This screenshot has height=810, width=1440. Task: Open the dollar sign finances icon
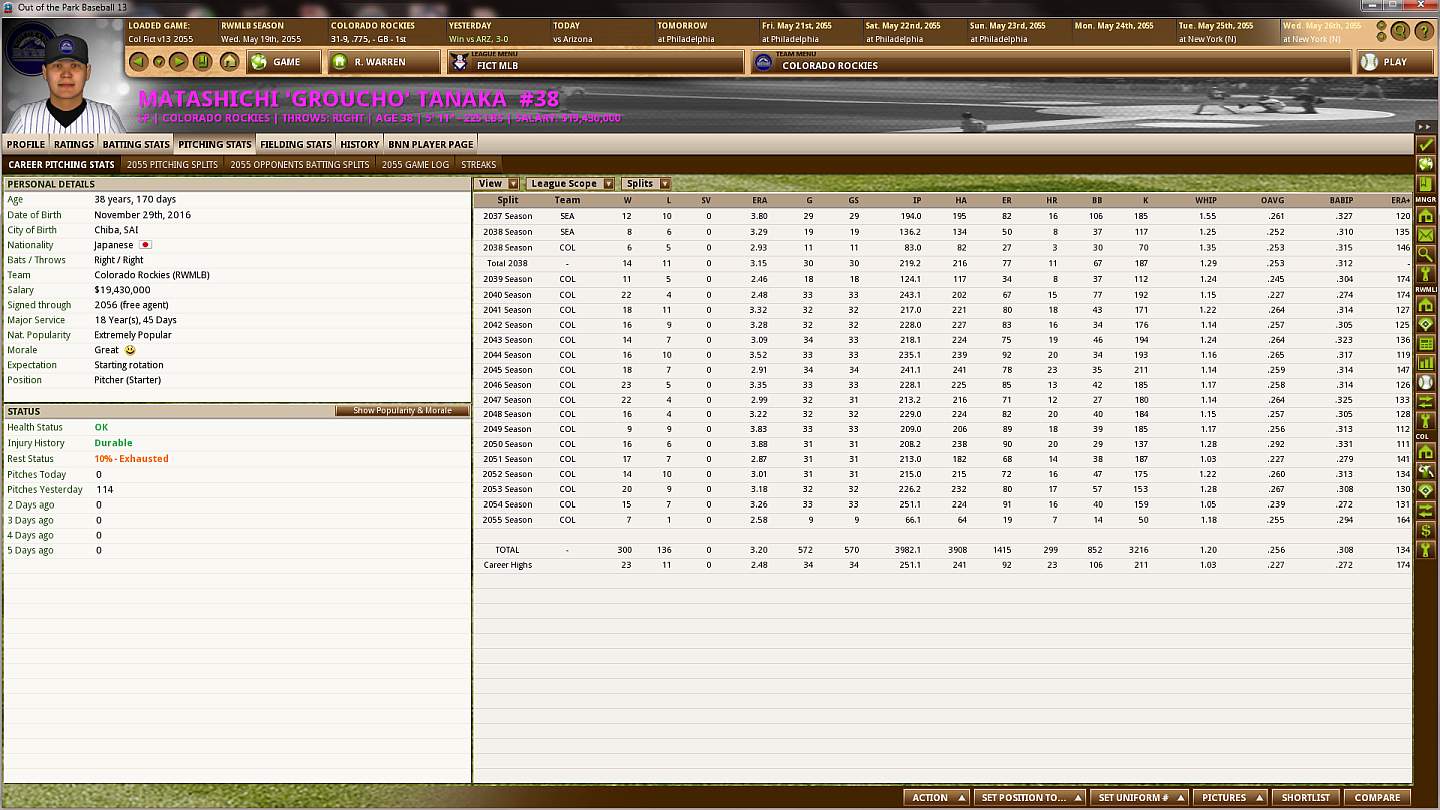point(1426,530)
